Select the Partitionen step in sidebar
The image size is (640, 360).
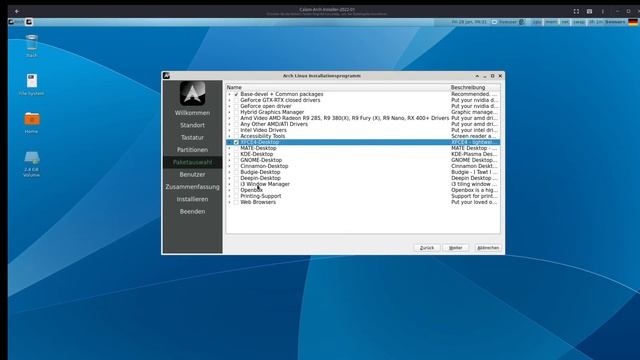click(192, 150)
